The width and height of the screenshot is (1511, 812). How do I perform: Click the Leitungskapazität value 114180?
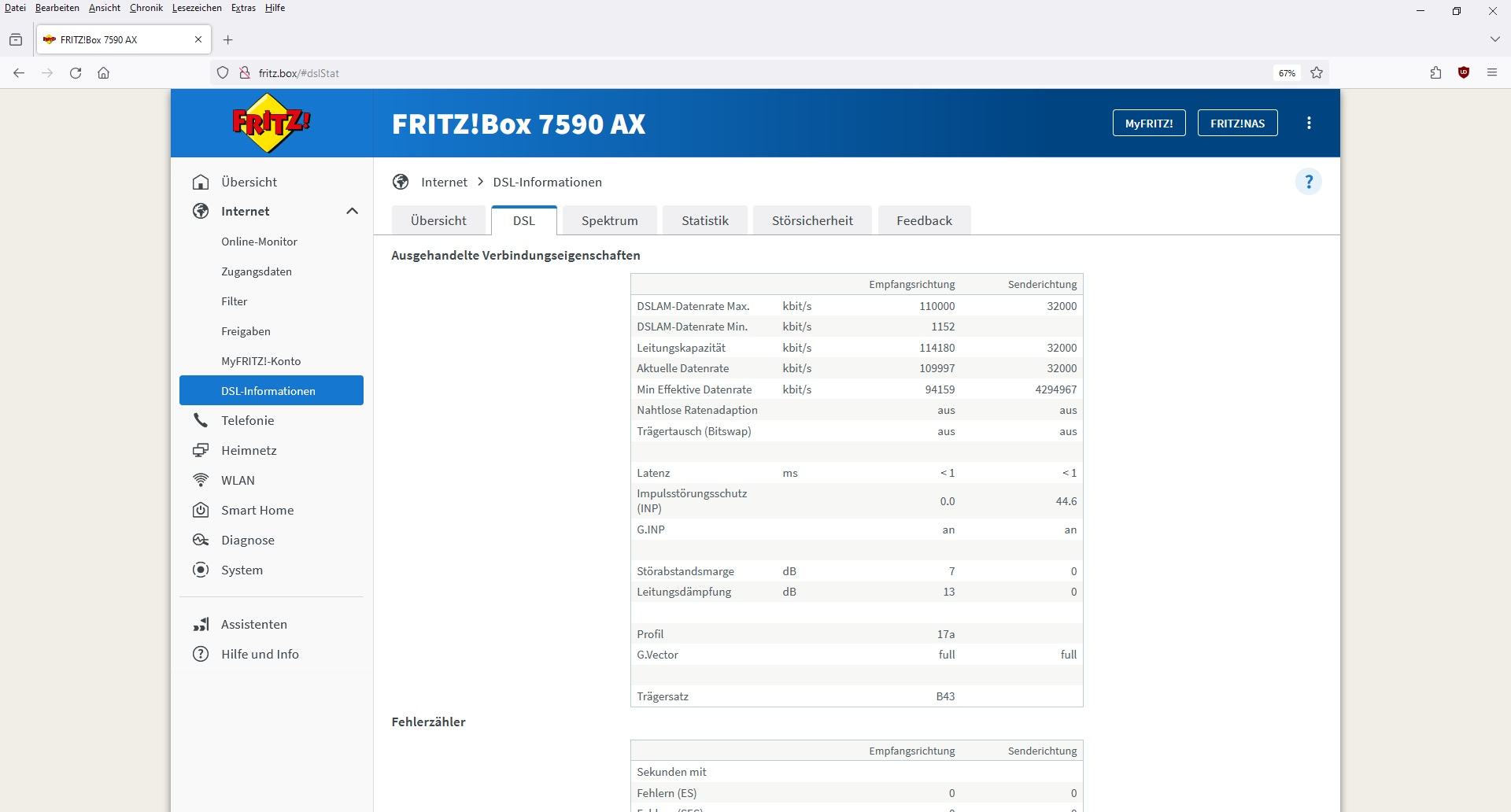click(937, 348)
